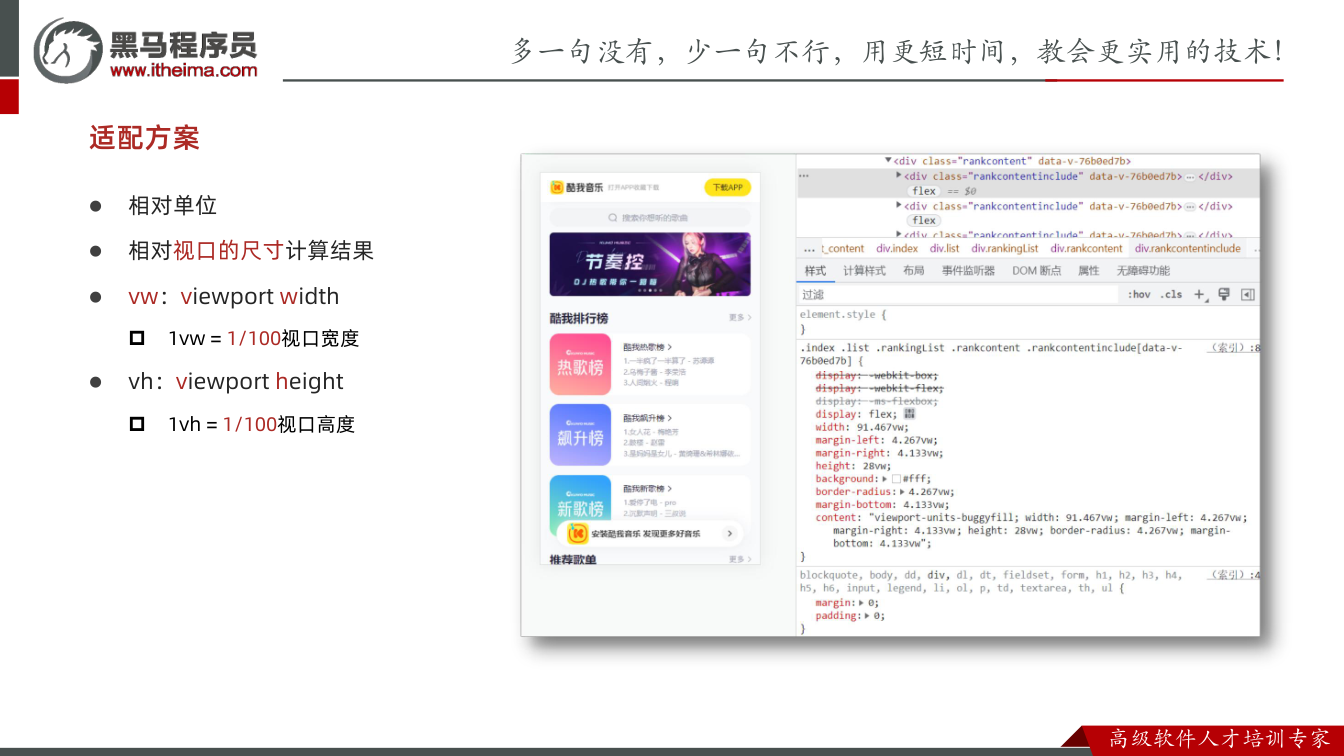Switch to the 计算样式 tab
The width and height of the screenshot is (1344, 756).
[864, 271]
